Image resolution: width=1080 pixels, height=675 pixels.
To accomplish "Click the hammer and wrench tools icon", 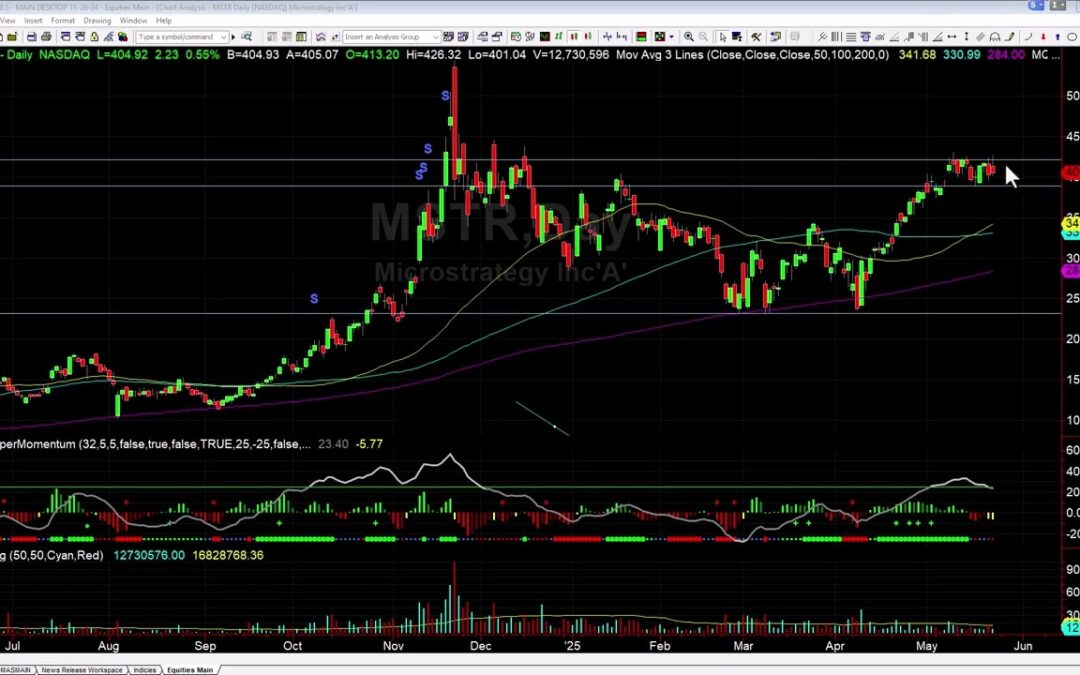I will (756, 37).
